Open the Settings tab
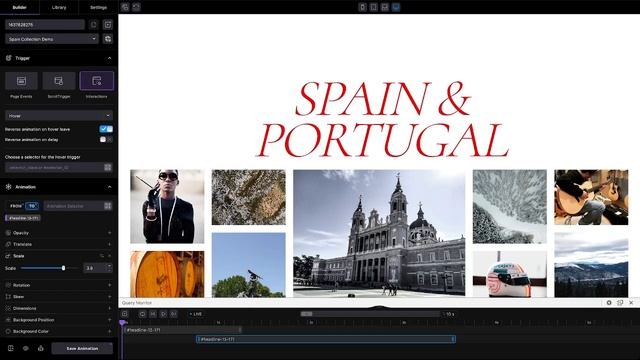Viewport: 640px width, 360px height. [x=98, y=7]
